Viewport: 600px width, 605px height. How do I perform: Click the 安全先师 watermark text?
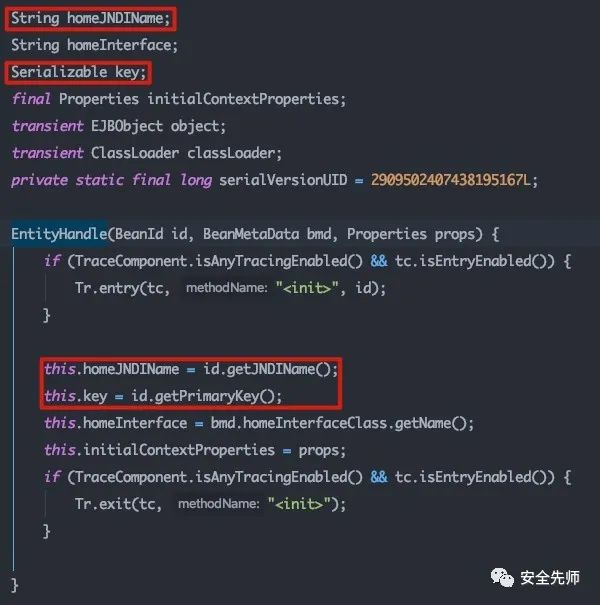[x=549, y=578]
